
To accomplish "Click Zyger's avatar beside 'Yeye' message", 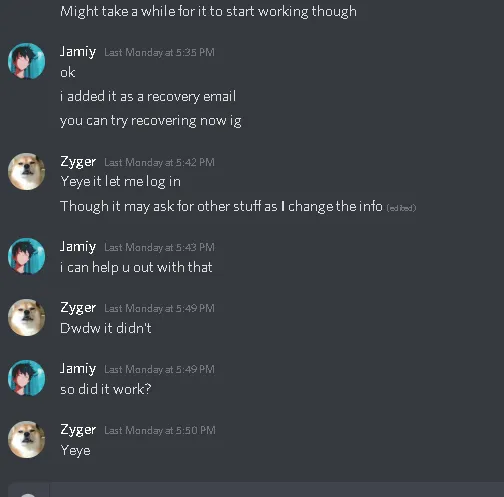I will (26, 439).
